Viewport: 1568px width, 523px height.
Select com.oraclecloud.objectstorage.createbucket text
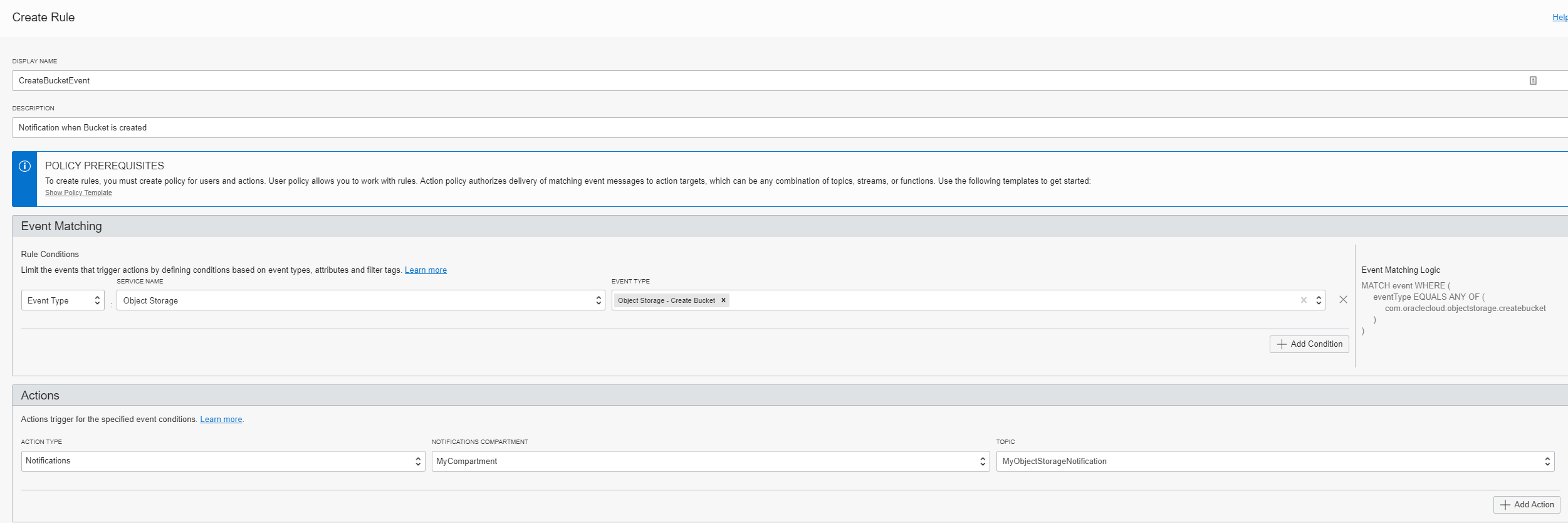point(1465,309)
